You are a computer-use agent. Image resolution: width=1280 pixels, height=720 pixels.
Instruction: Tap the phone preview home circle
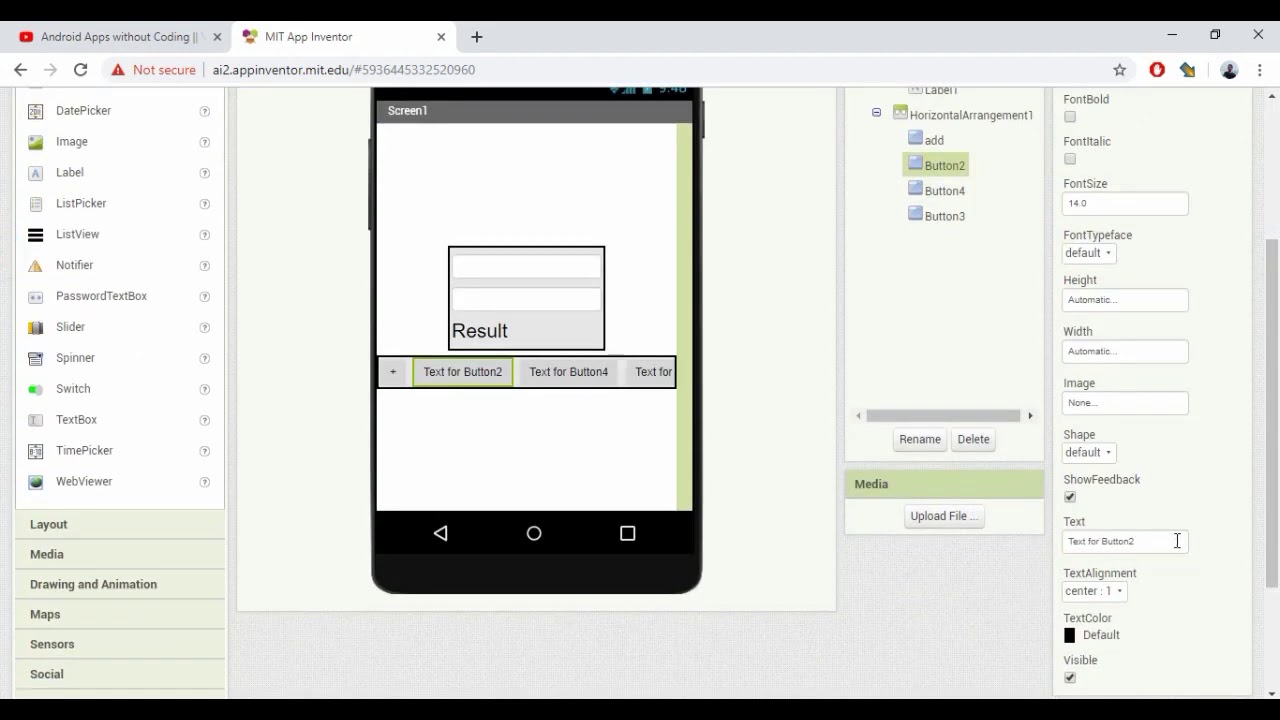pos(534,533)
